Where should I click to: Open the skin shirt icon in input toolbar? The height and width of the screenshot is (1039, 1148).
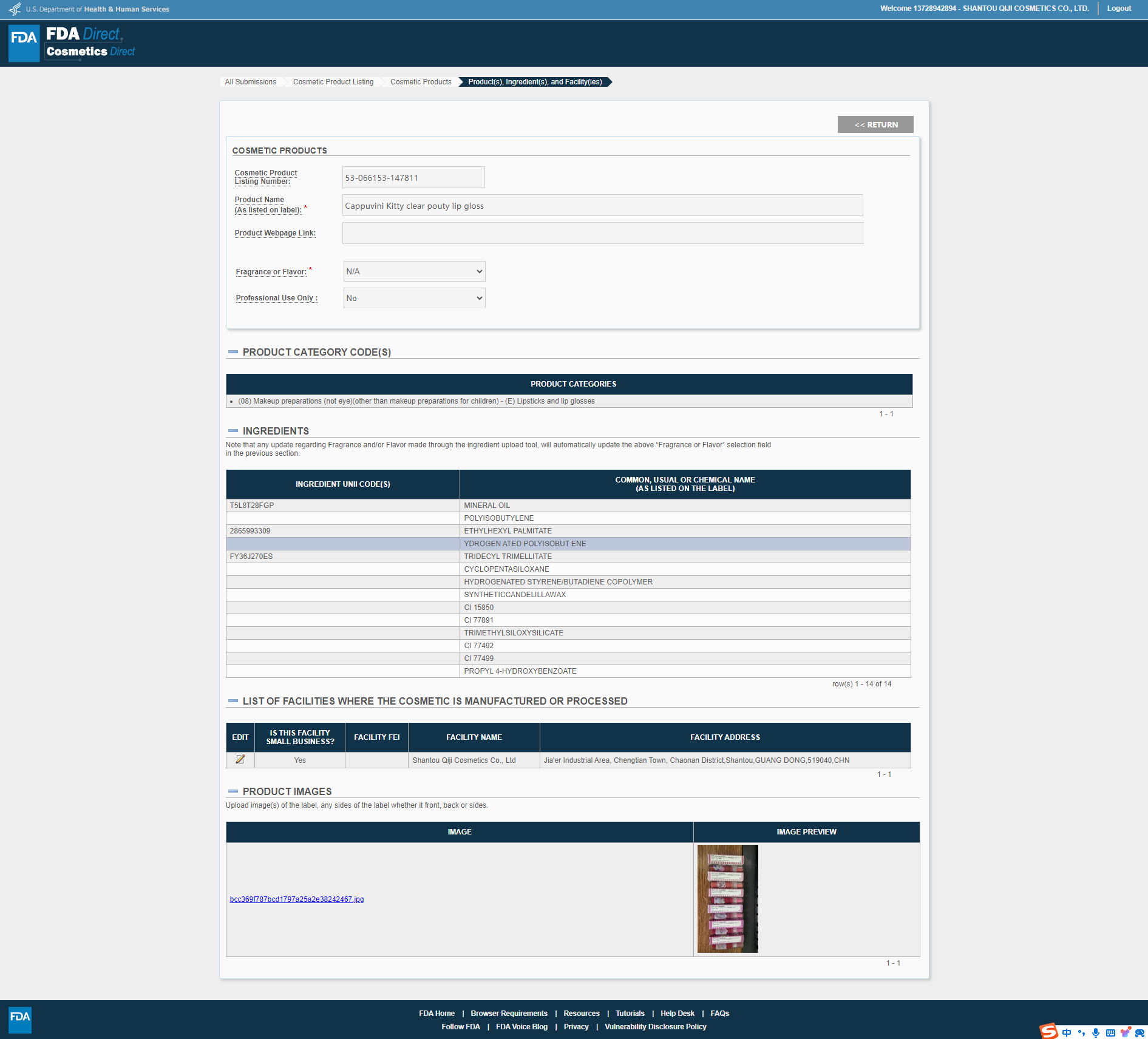[x=1125, y=1032]
